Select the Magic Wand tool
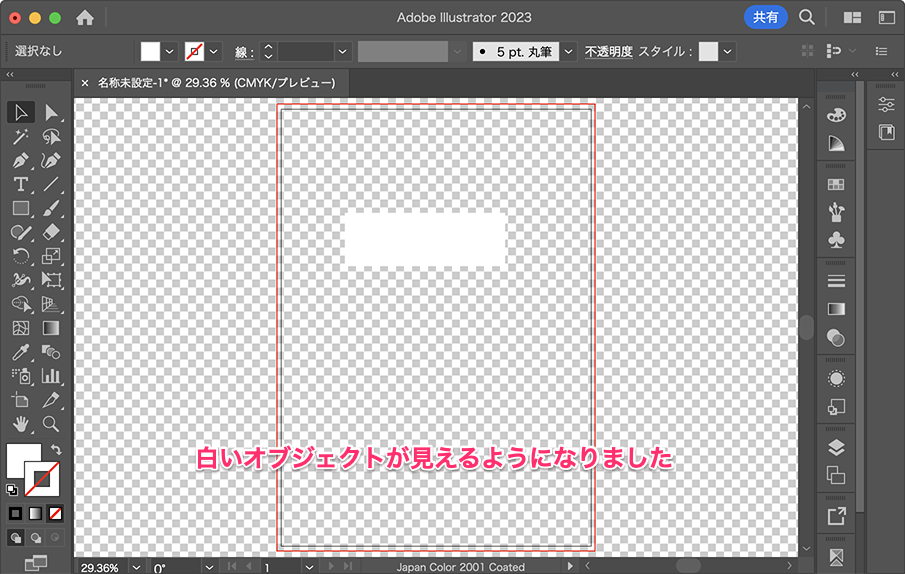905x574 pixels. [x=20, y=136]
